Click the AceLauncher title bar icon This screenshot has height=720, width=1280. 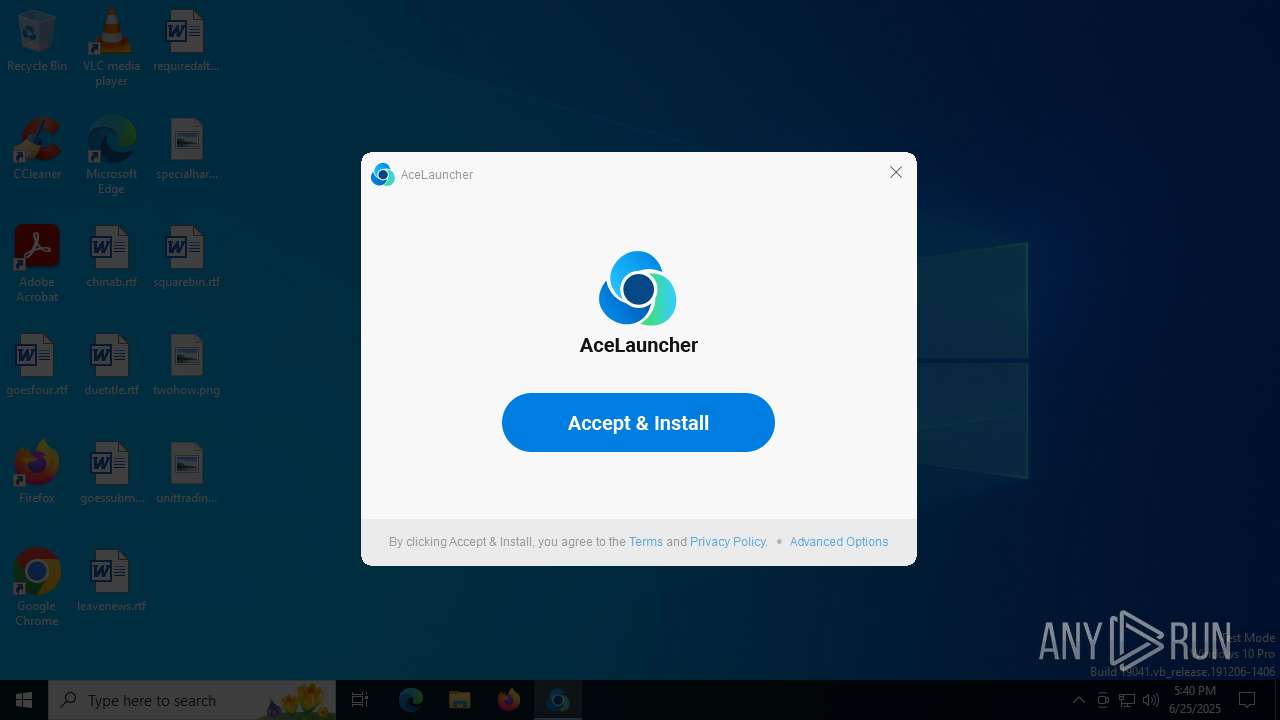383,175
